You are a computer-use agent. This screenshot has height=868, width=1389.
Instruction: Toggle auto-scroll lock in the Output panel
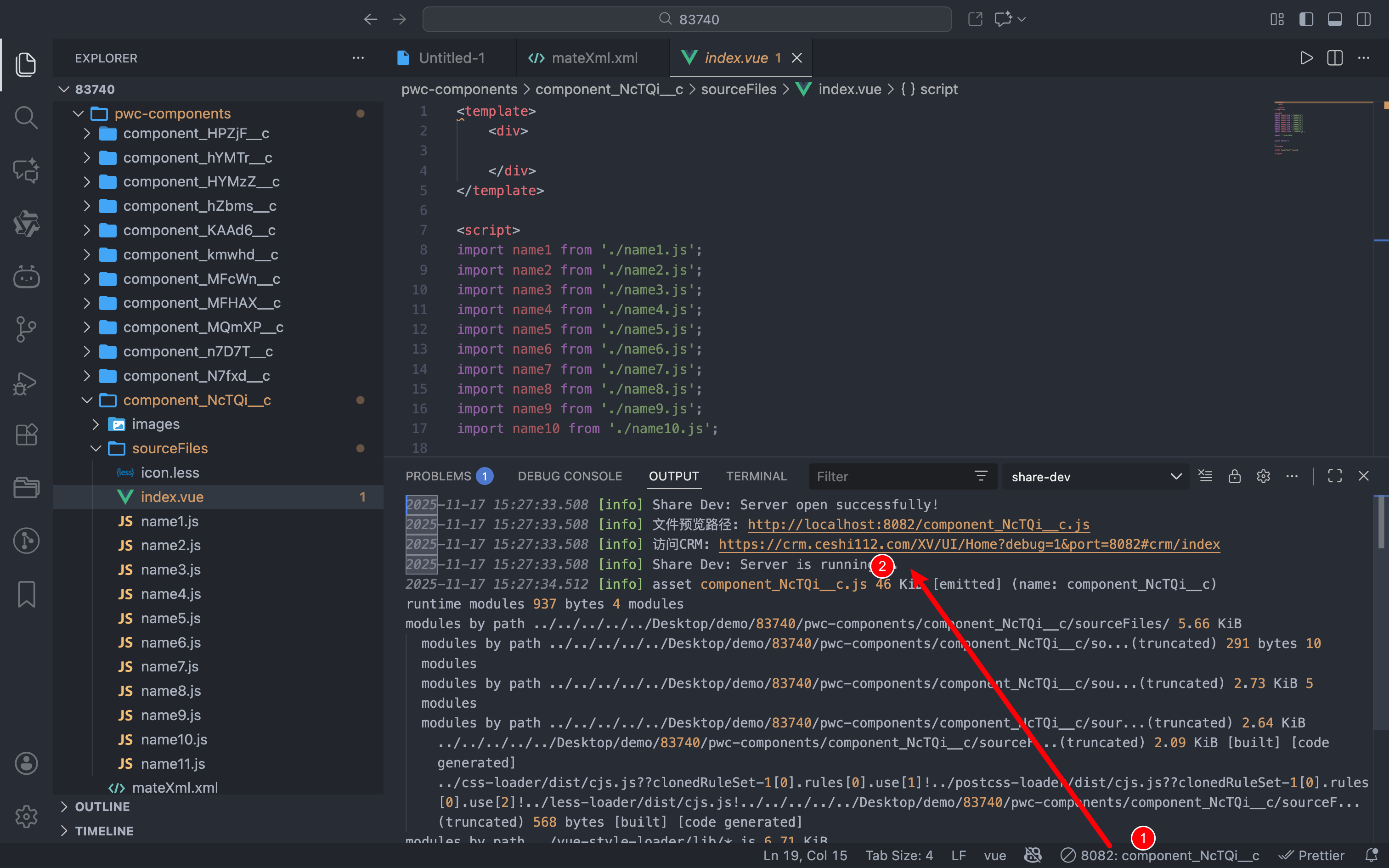(1235, 476)
